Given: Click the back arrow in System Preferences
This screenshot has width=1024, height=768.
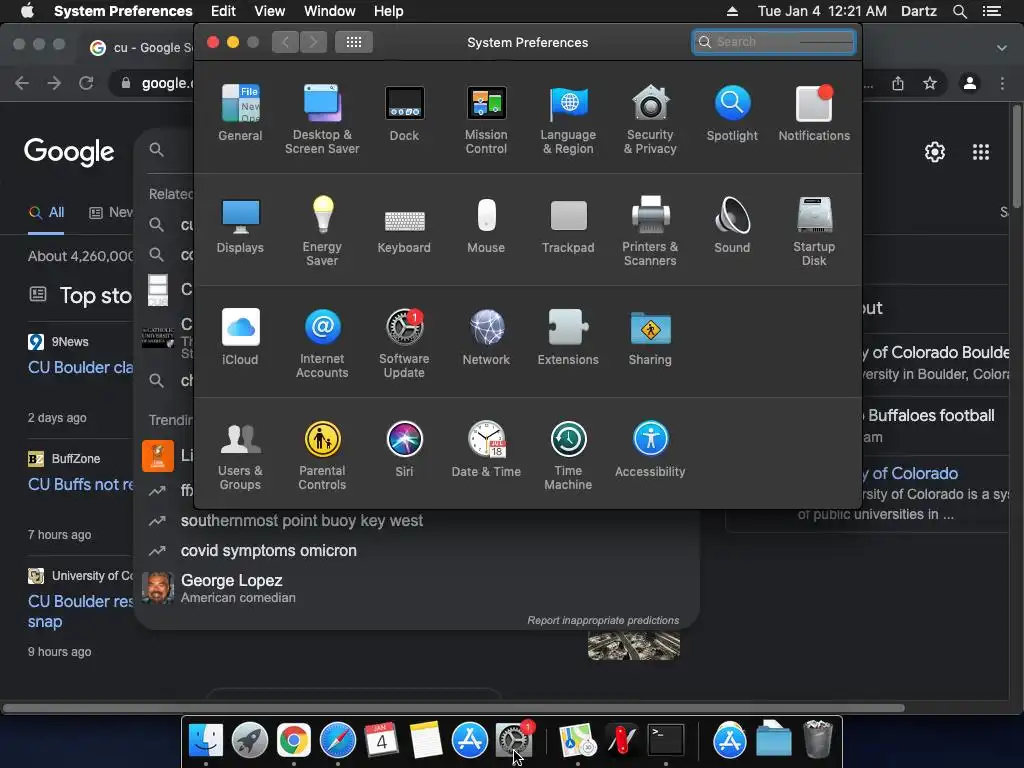Looking at the screenshot, I should point(285,42).
